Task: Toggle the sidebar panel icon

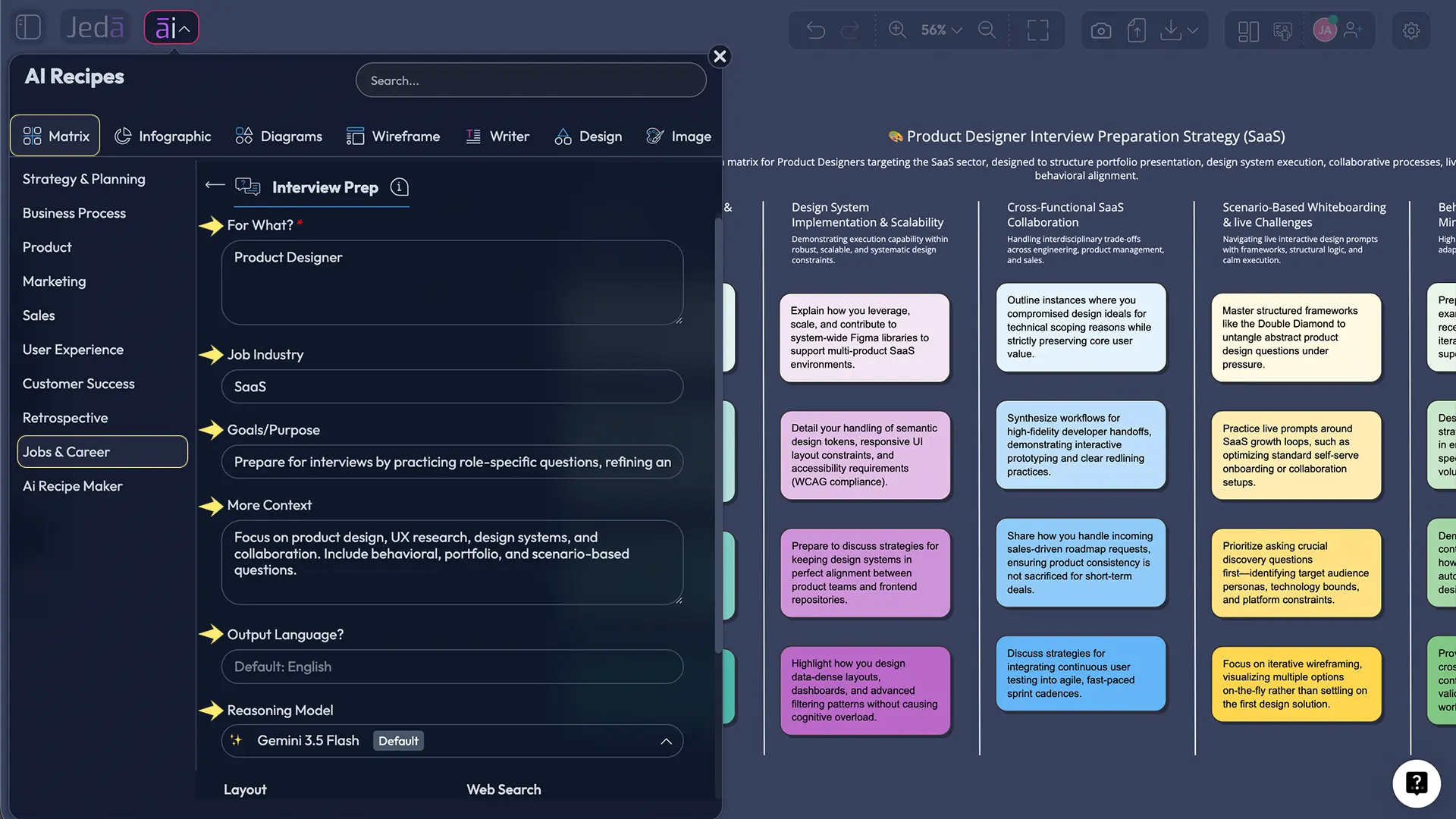Action: (28, 27)
